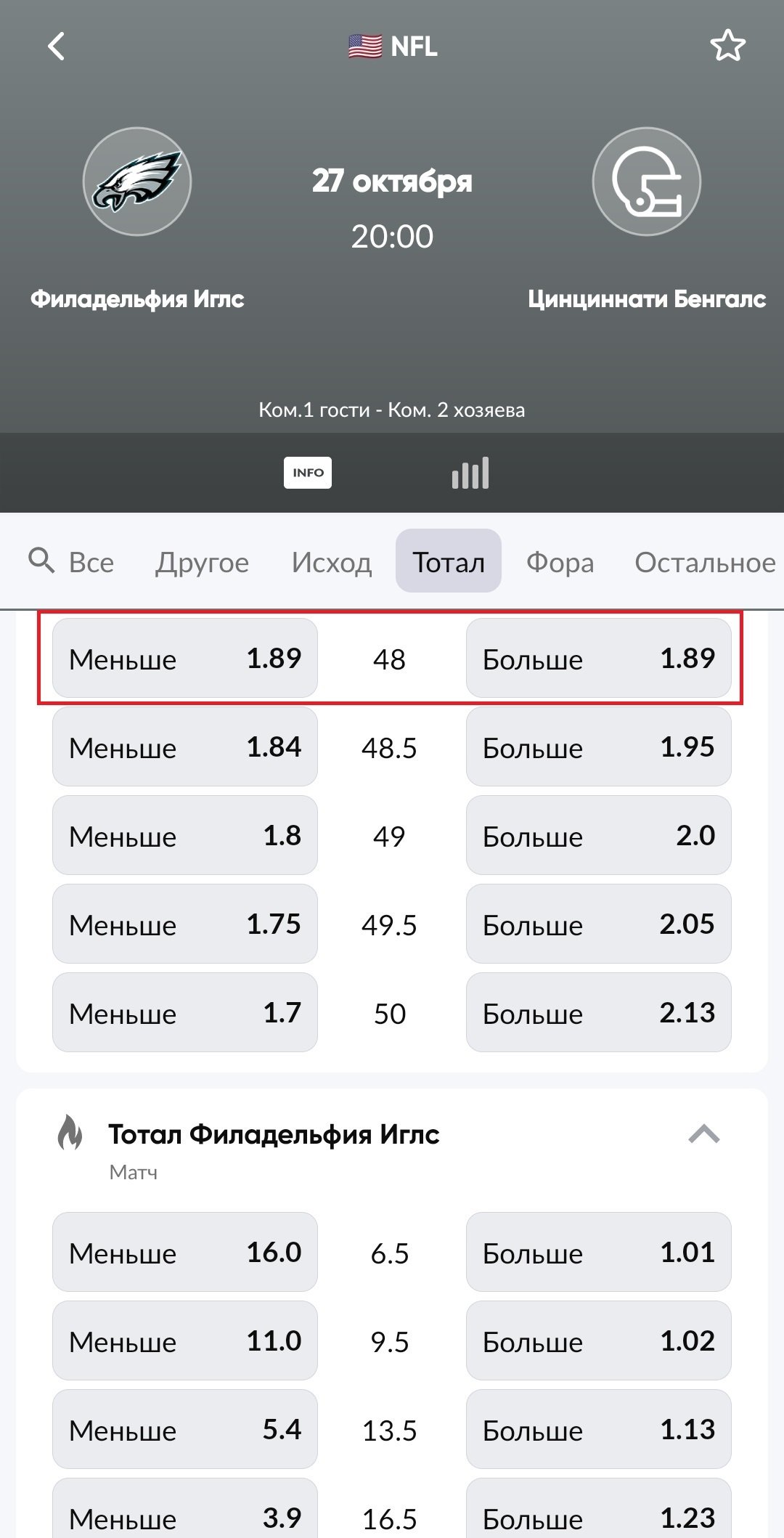
Task: Select the Исход tab
Action: [332, 563]
